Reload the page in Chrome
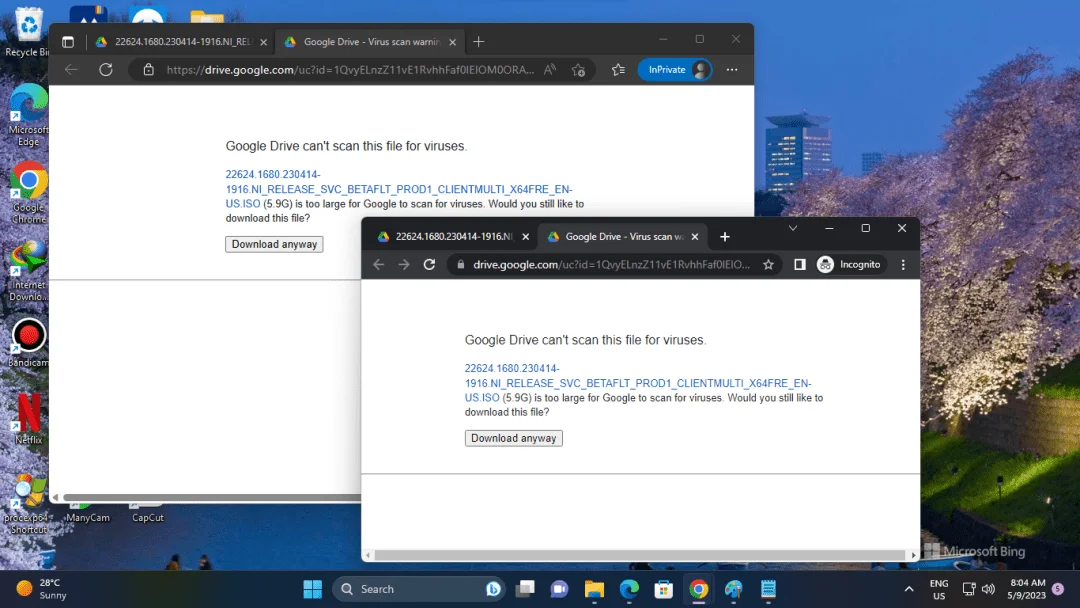 tap(429, 265)
